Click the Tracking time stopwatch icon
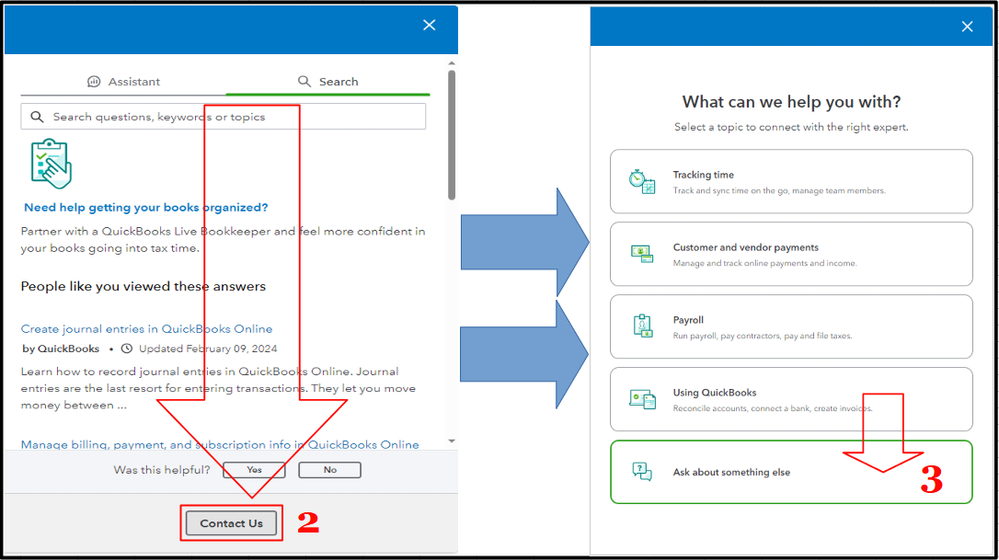The width and height of the screenshot is (999, 560). [642, 182]
